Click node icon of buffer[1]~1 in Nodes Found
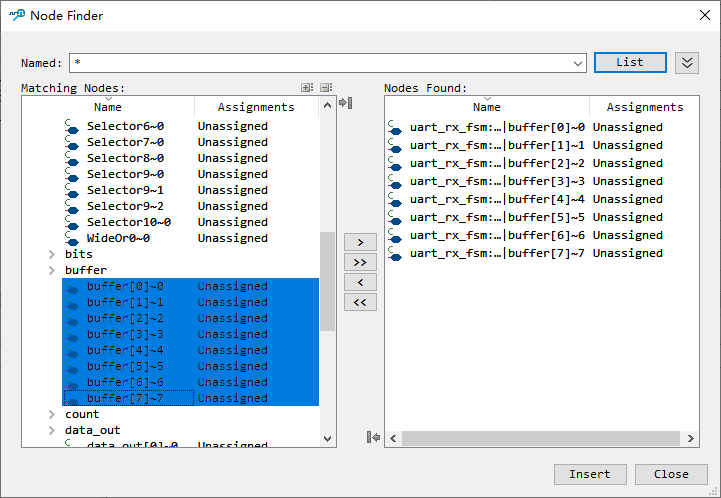 395,146
